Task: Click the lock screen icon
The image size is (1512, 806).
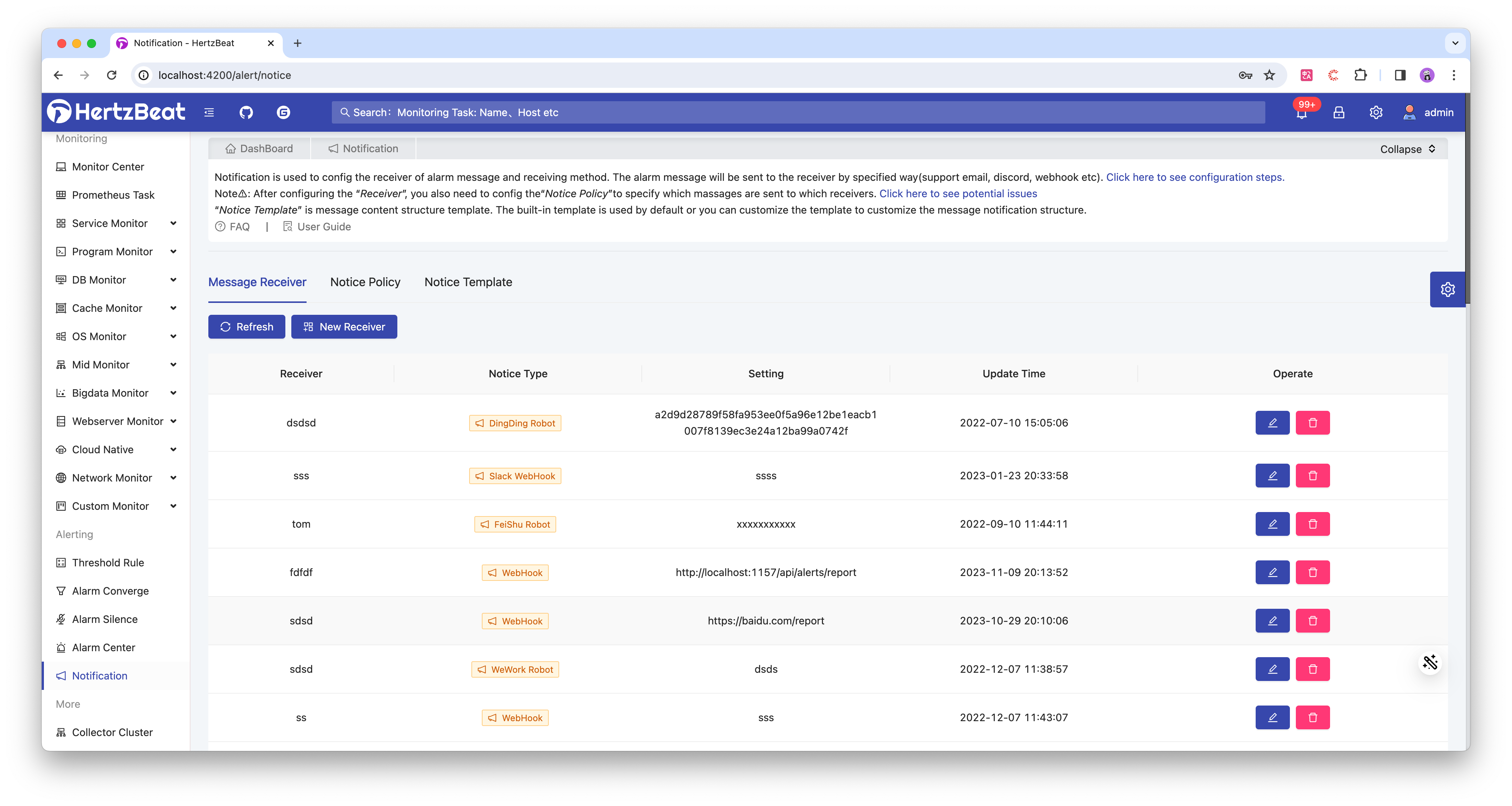Action: pyautogui.click(x=1339, y=112)
